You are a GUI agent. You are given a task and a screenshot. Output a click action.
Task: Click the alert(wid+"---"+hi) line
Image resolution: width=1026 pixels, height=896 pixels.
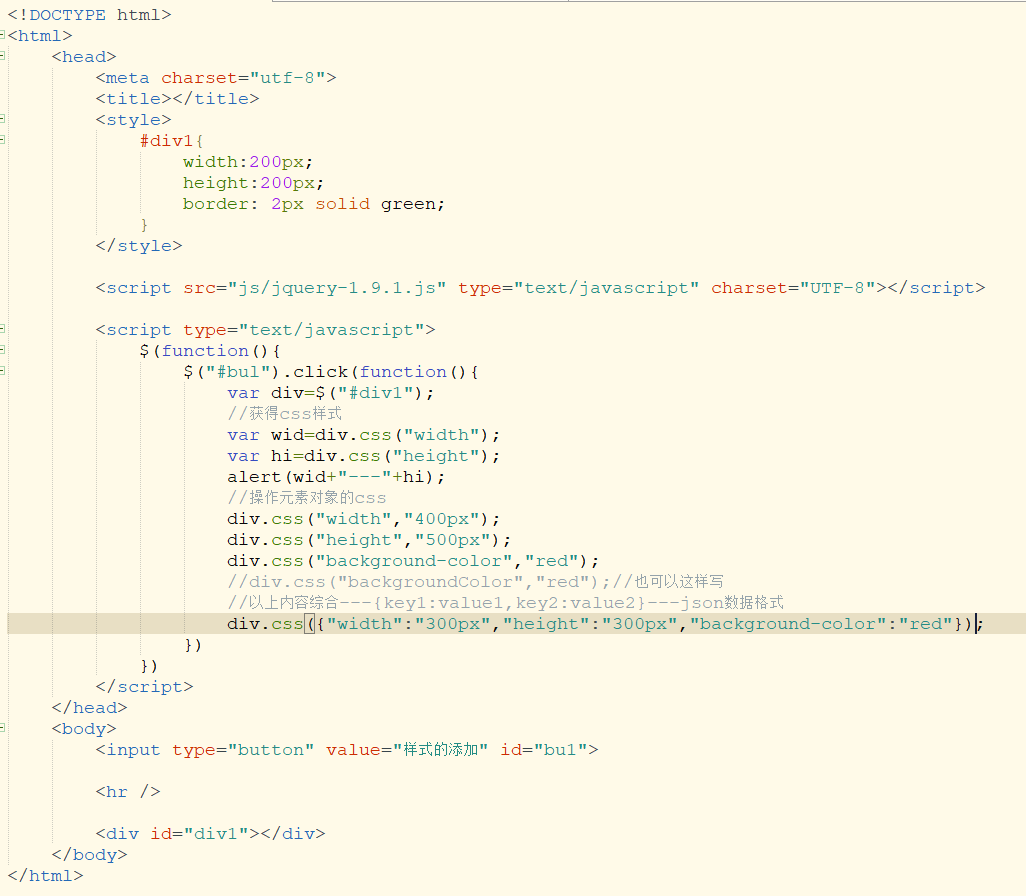click(x=336, y=476)
